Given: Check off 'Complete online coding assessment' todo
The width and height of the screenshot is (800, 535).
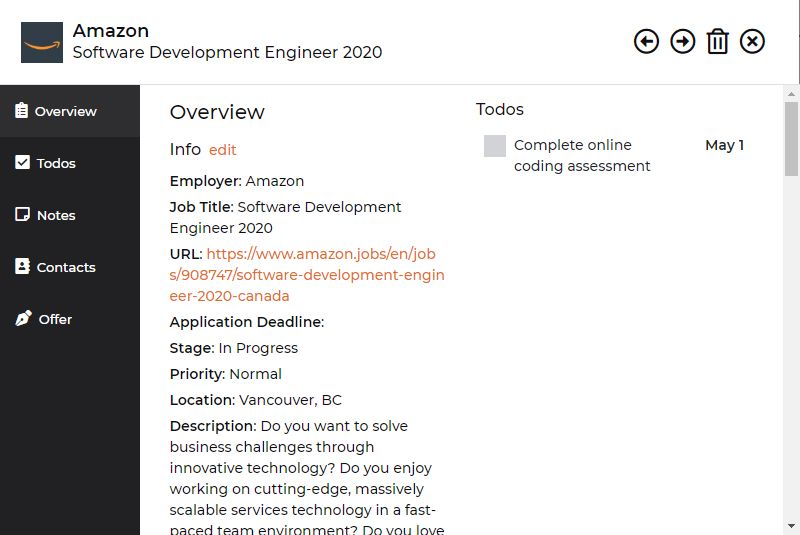Looking at the screenshot, I should (x=494, y=146).
